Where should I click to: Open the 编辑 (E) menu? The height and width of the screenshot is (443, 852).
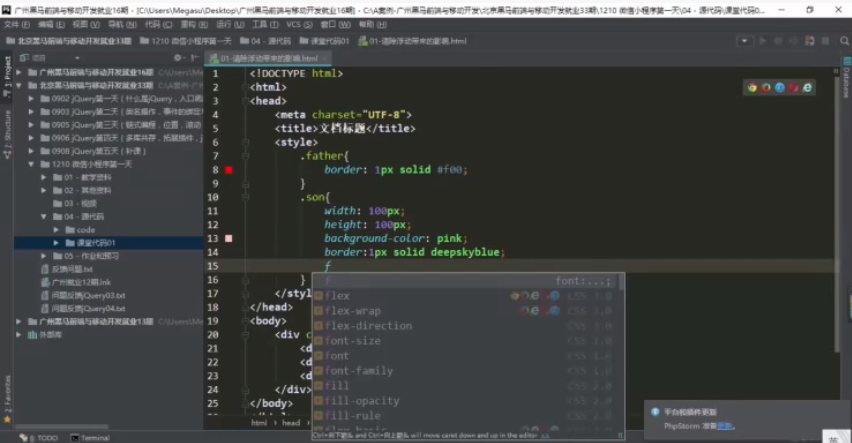coord(51,24)
